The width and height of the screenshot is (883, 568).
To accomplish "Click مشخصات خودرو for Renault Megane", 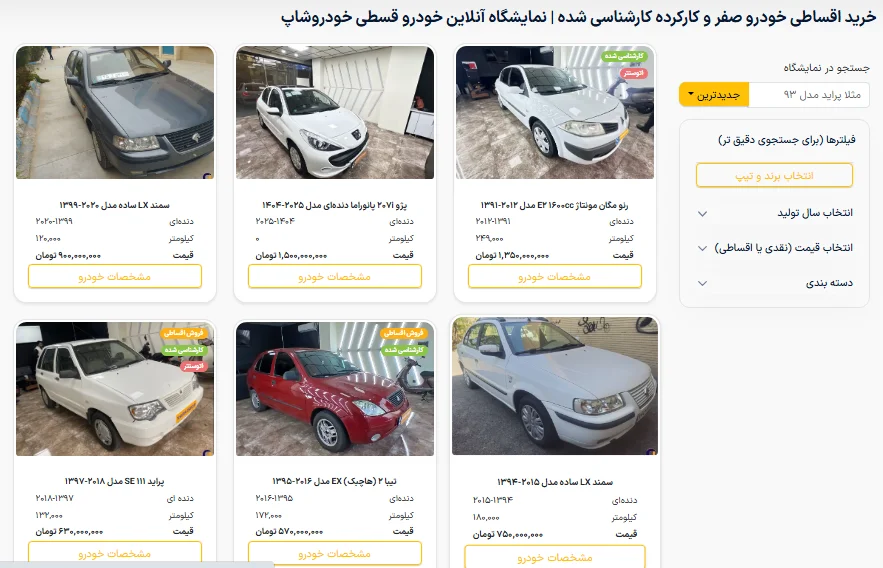I will (555, 276).
